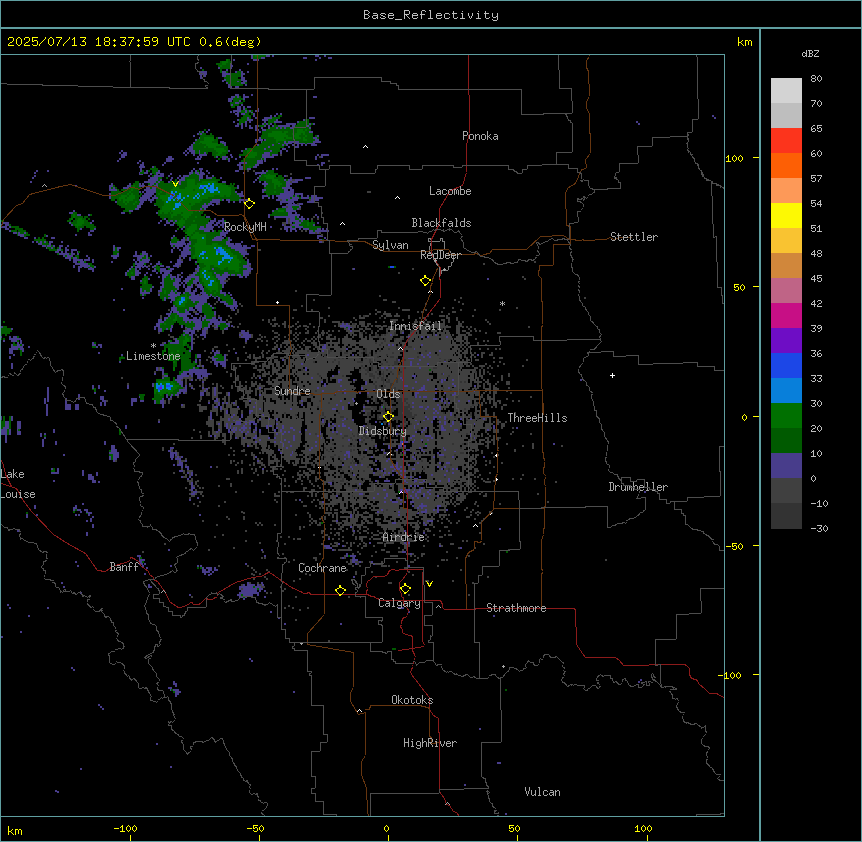Click the asterisk marker above Limestone label

(x=153, y=346)
